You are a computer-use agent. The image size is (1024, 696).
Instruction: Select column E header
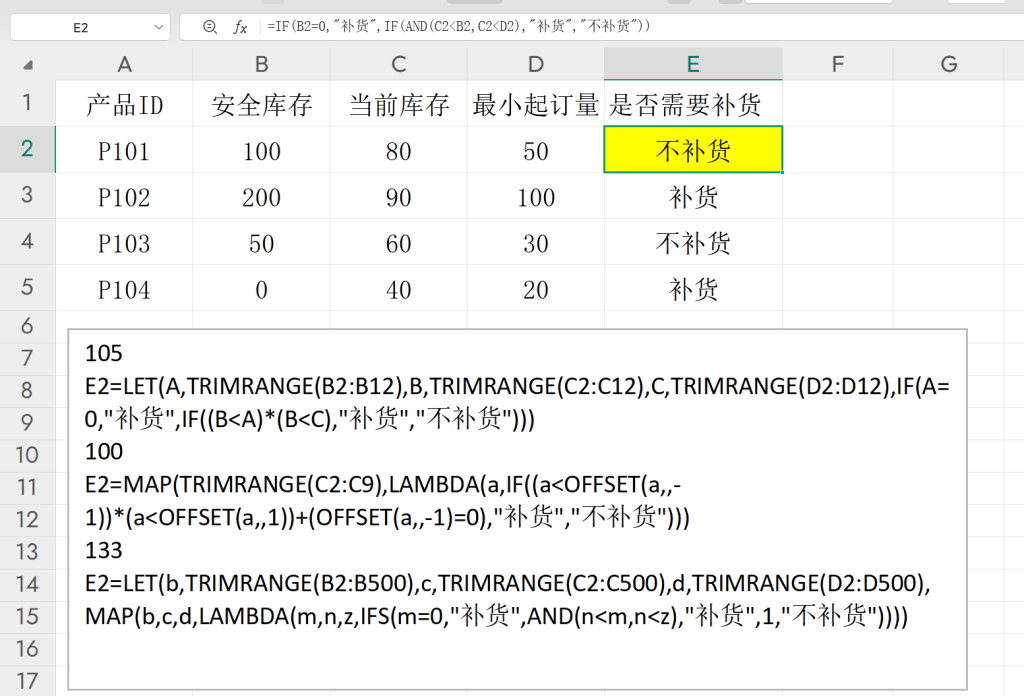(x=693, y=64)
